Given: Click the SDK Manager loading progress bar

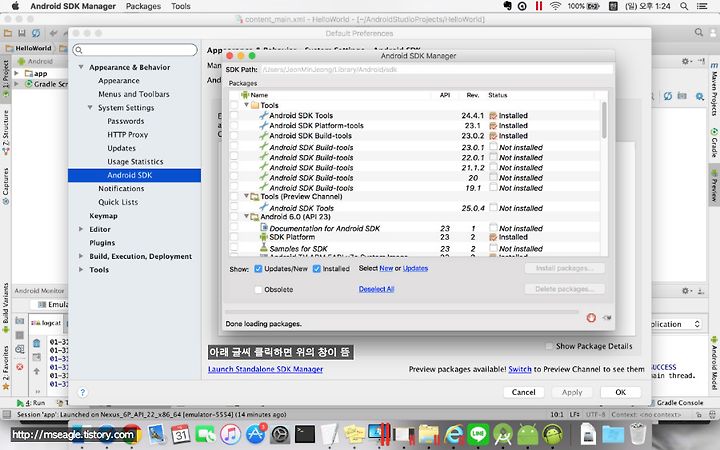Looking at the screenshot, I should pos(402,312).
